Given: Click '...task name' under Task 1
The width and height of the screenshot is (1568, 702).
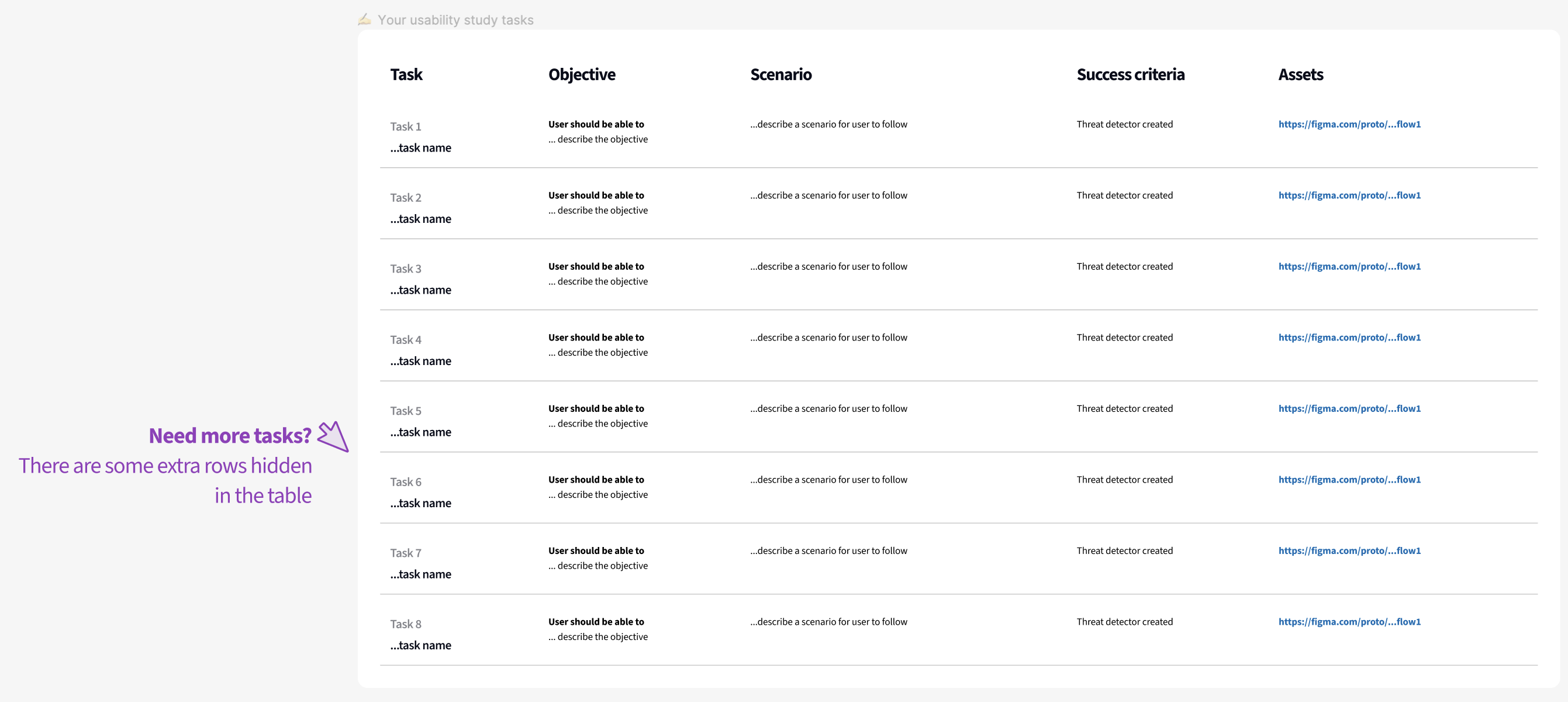Looking at the screenshot, I should click(420, 148).
